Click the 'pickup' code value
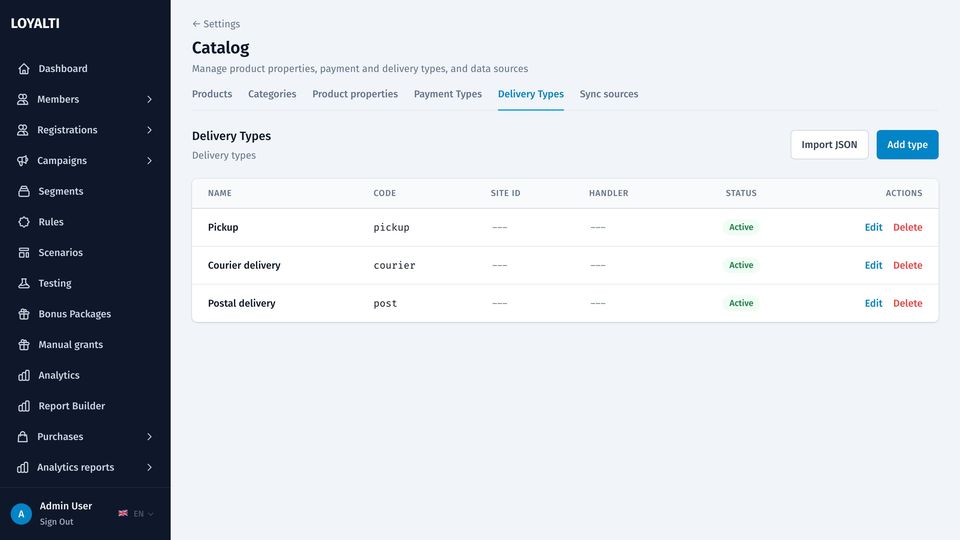This screenshot has width=960, height=540. pos(391,227)
